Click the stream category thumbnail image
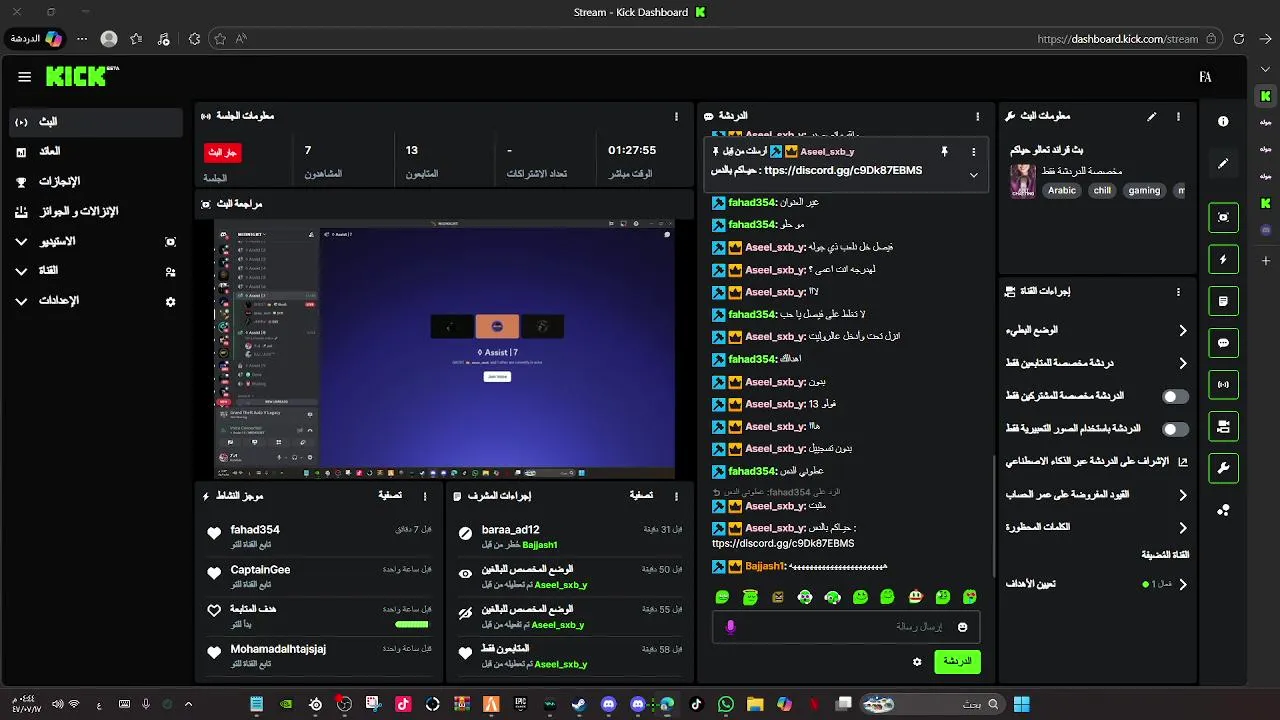The width and height of the screenshot is (1280, 720). 1022,181
